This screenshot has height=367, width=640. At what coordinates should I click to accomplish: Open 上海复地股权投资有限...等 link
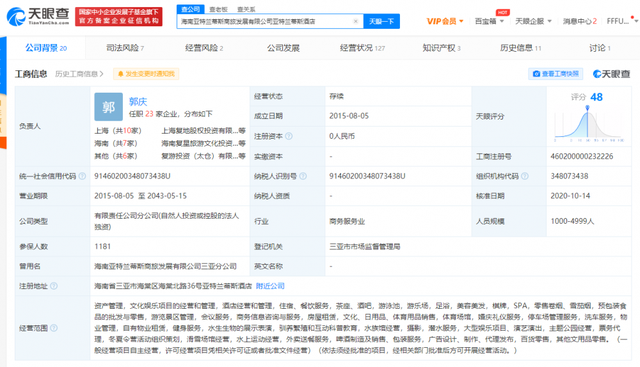pyautogui.click(x=203, y=131)
